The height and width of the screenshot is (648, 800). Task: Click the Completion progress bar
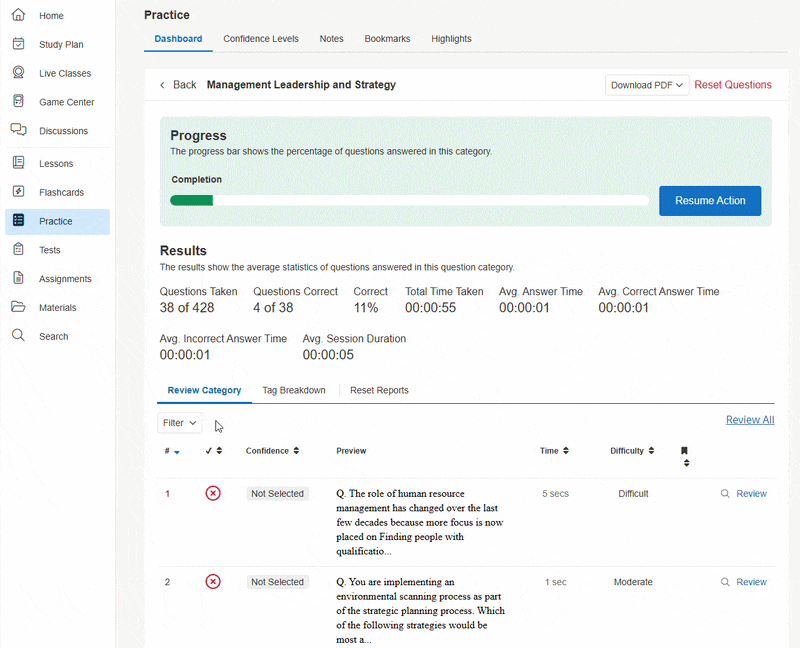[409, 201]
